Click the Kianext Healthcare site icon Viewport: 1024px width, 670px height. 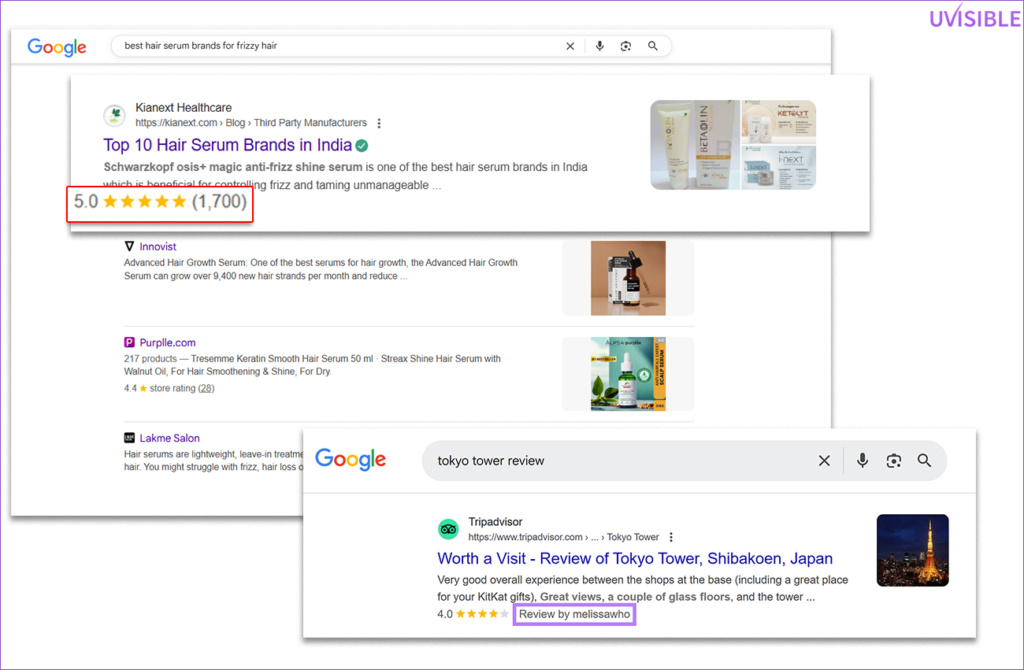[x=114, y=115]
